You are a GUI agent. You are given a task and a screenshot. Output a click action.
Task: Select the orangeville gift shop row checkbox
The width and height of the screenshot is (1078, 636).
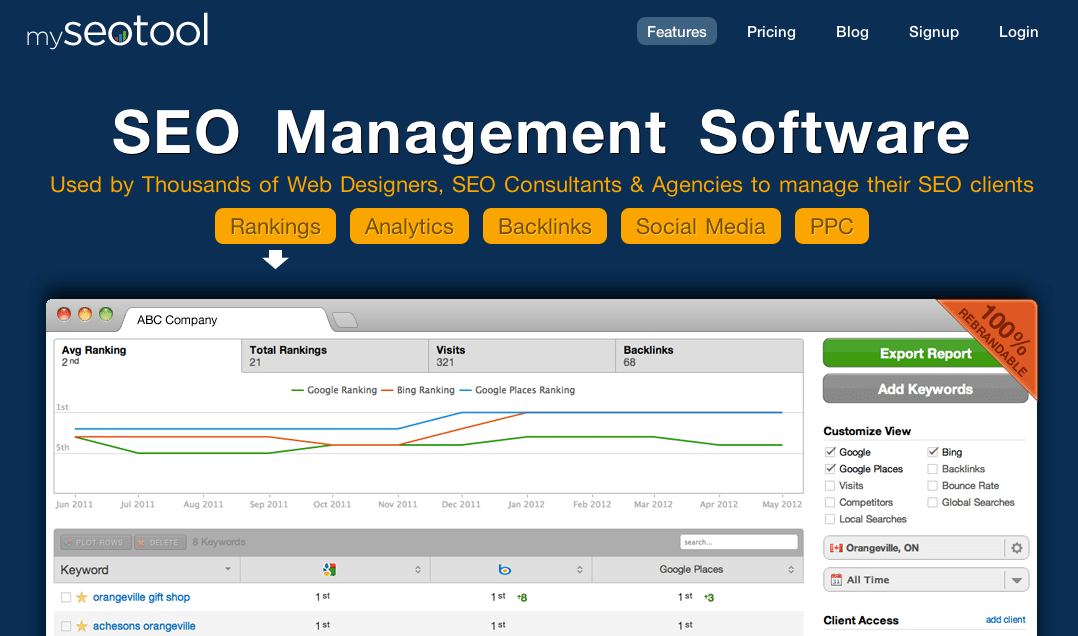pyautogui.click(x=66, y=597)
